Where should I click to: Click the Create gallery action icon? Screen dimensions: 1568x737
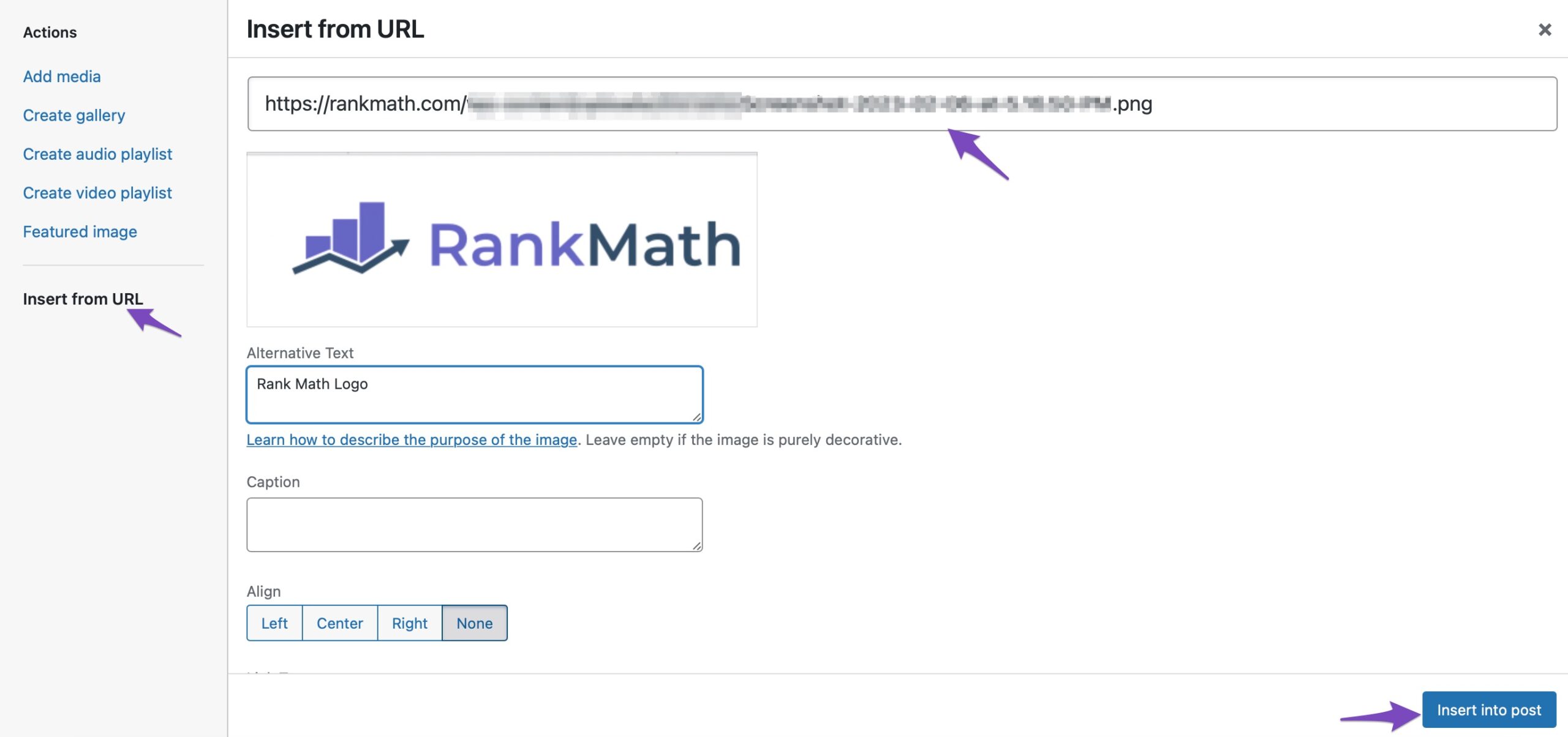[x=74, y=115]
